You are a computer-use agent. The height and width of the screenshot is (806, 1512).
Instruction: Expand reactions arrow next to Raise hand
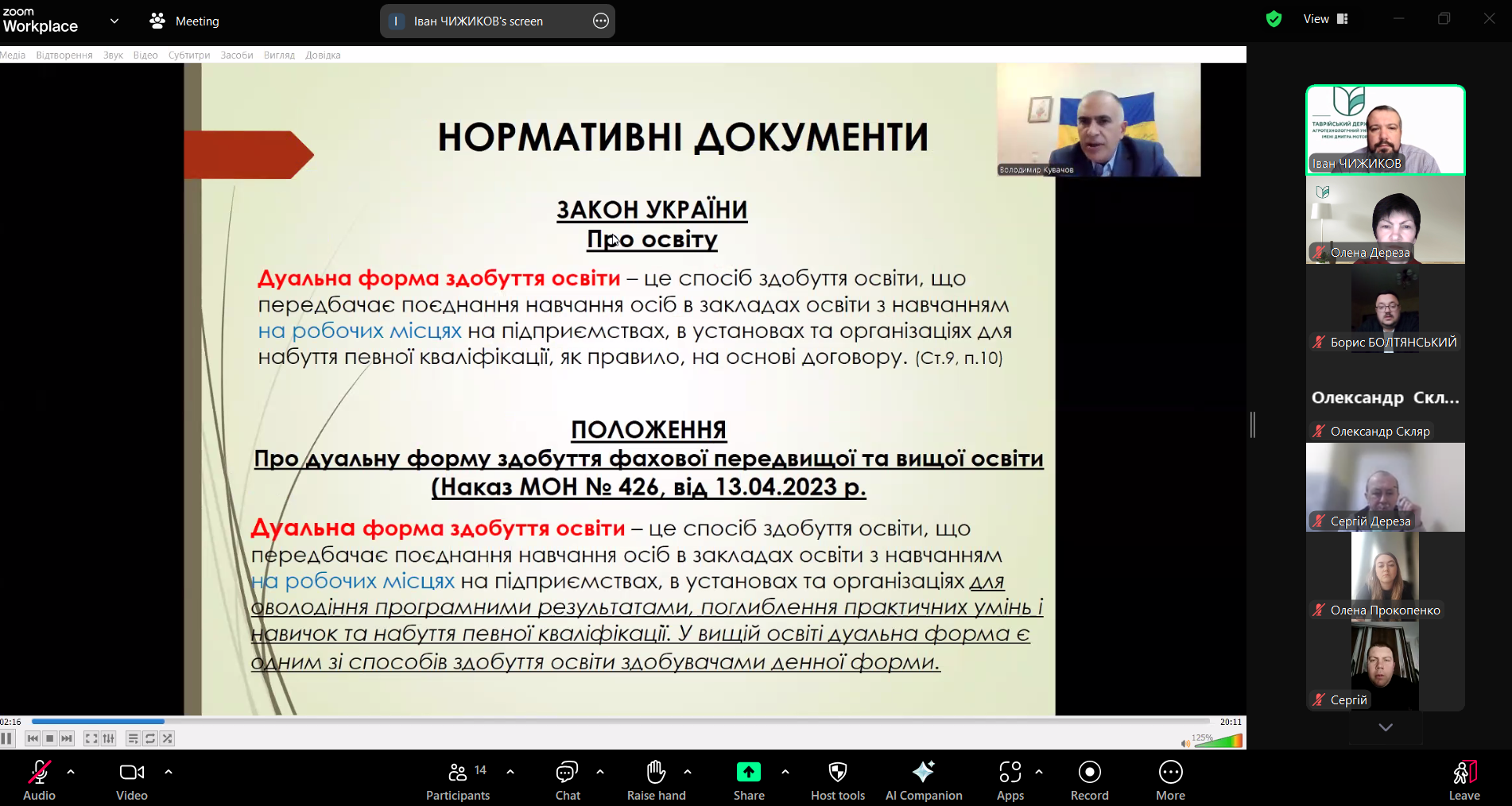pos(688,772)
